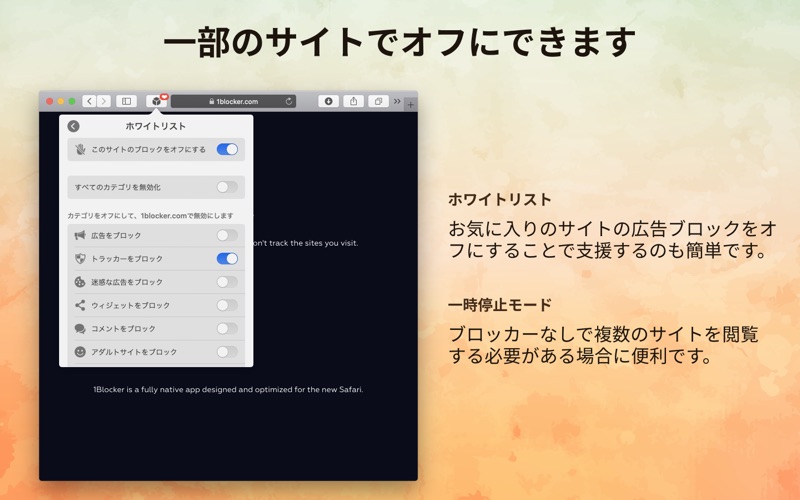
Task: Click カテゴリをオフにして hint text
Action: click(151, 216)
